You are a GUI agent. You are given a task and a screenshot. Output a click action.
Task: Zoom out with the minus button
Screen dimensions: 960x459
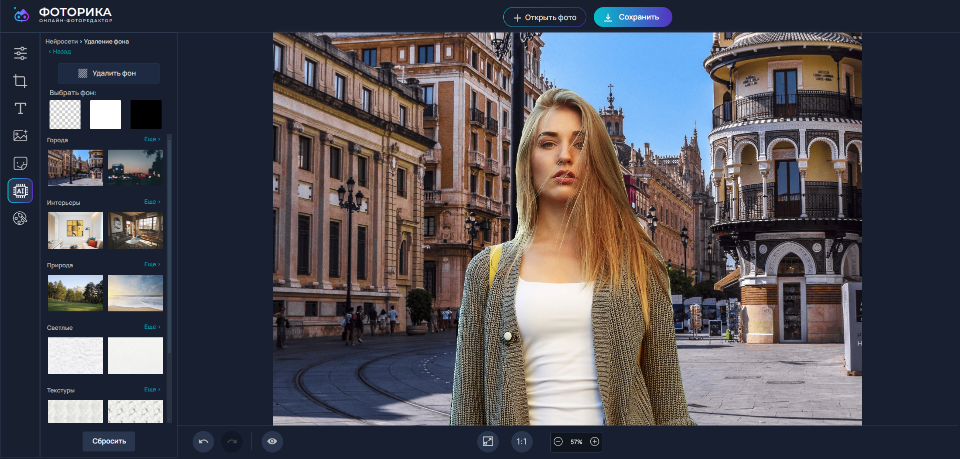[558, 441]
